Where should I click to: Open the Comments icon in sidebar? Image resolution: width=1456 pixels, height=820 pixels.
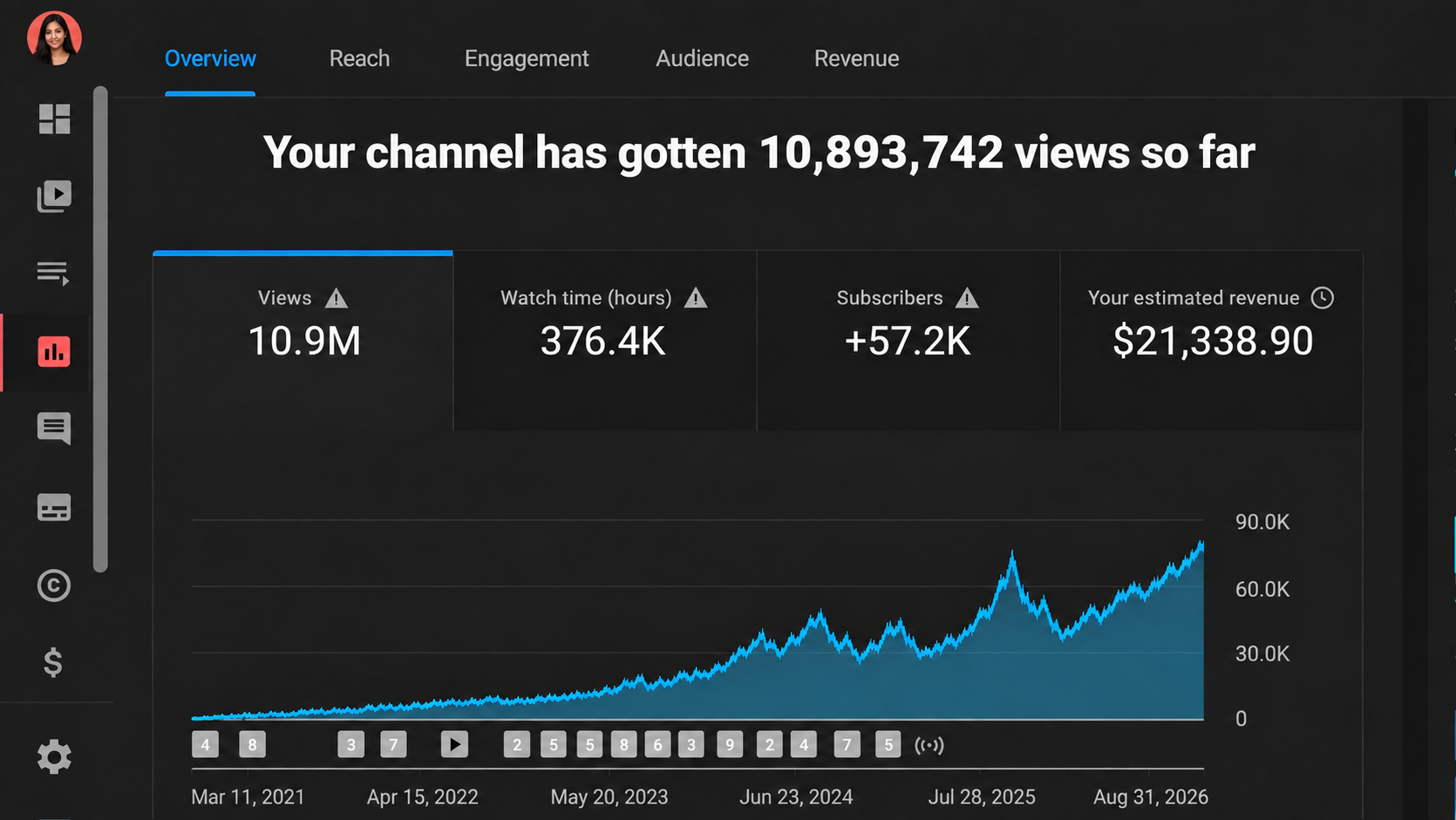54,429
